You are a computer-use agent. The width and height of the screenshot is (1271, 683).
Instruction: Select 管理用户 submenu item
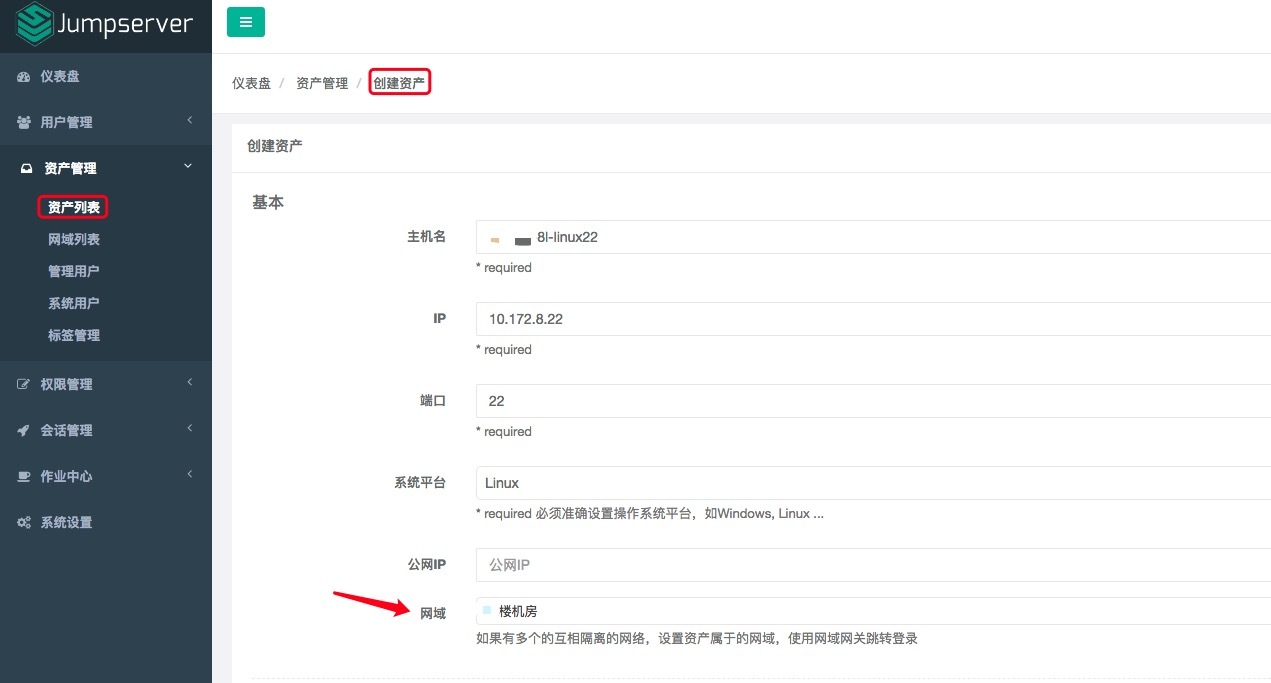pos(74,272)
